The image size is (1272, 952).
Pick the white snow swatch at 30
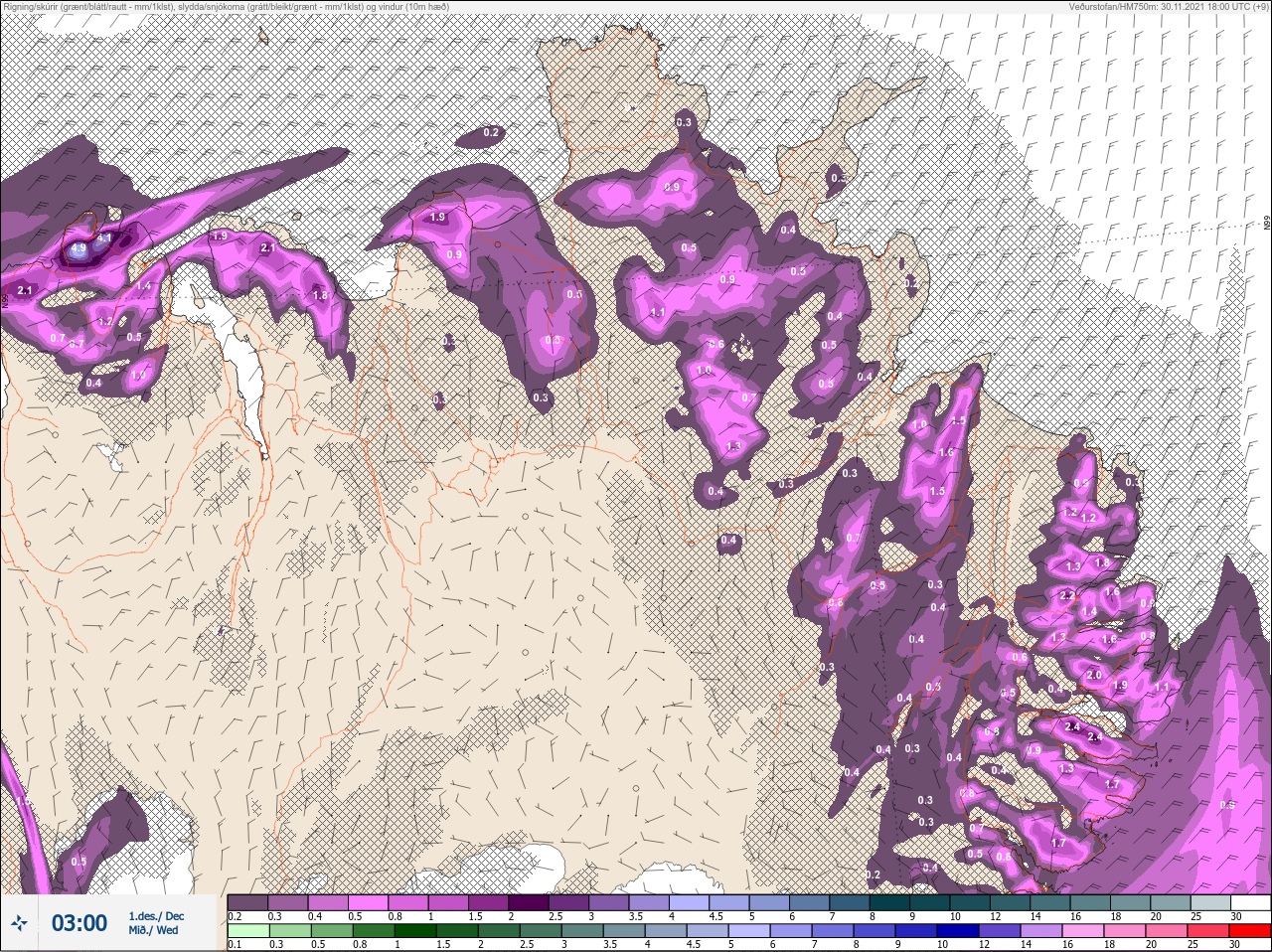click(1250, 902)
